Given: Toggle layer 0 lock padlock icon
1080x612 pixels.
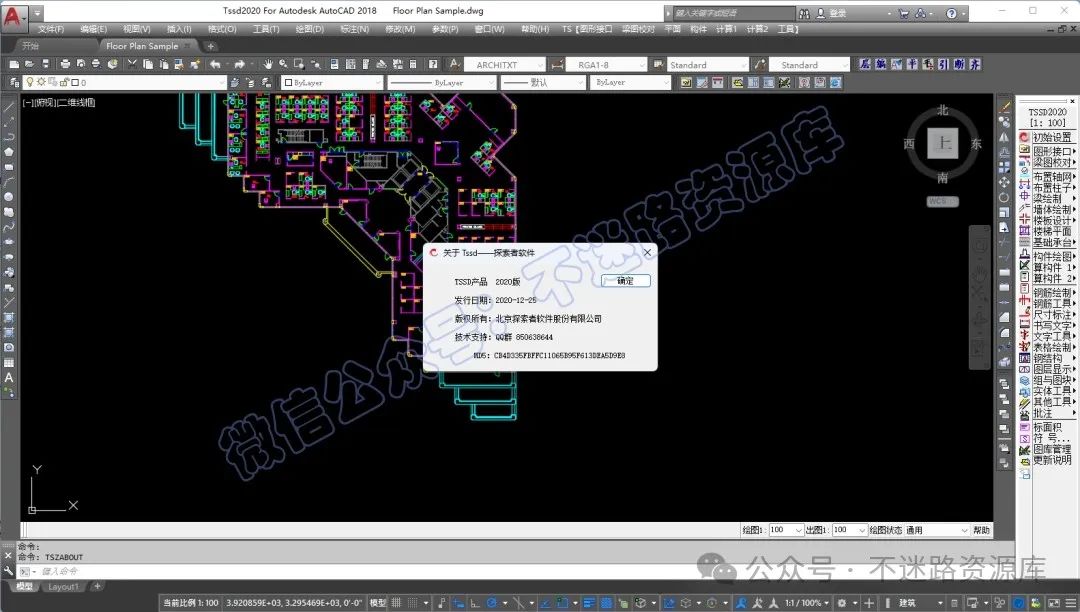Looking at the screenshot, I should pos(64,82).
